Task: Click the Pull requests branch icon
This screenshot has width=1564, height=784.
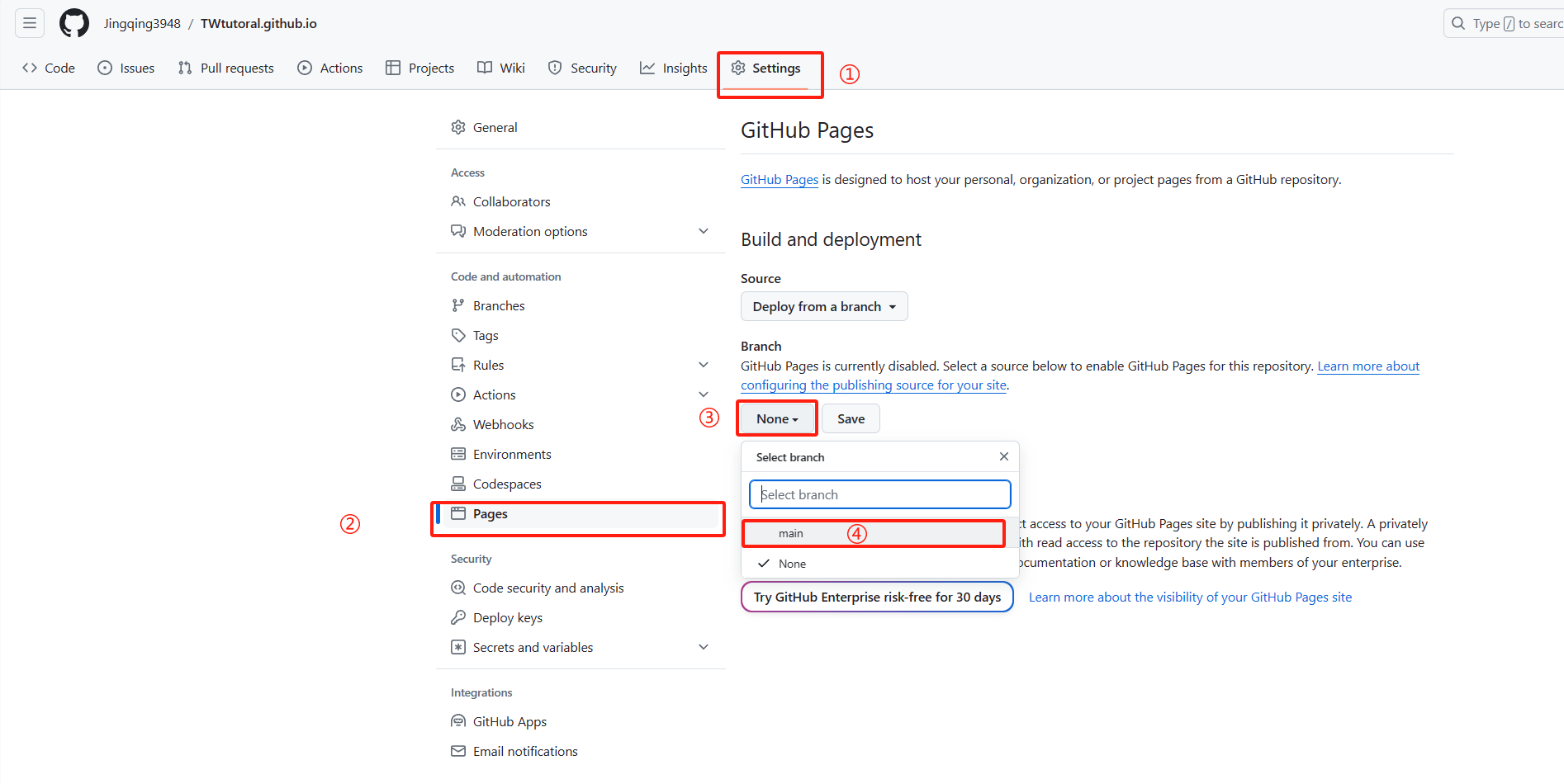Action: [x=185, y=68]
